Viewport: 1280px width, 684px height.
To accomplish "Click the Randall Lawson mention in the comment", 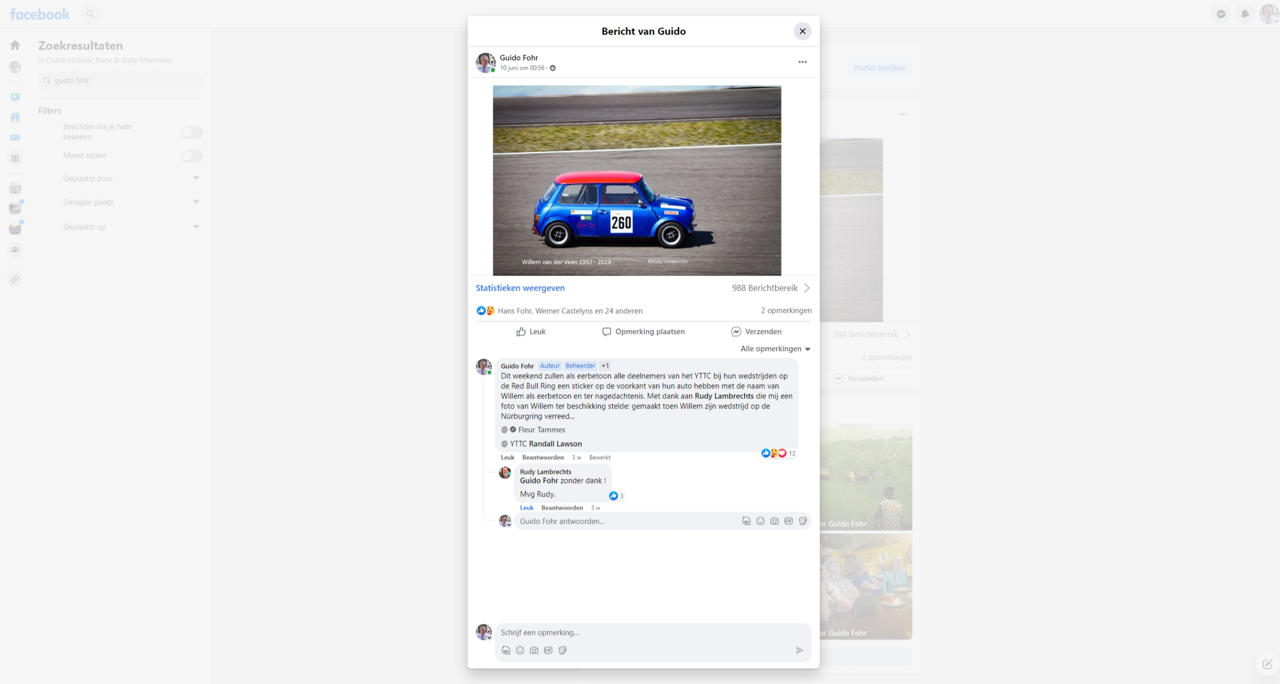I will 555,444.
